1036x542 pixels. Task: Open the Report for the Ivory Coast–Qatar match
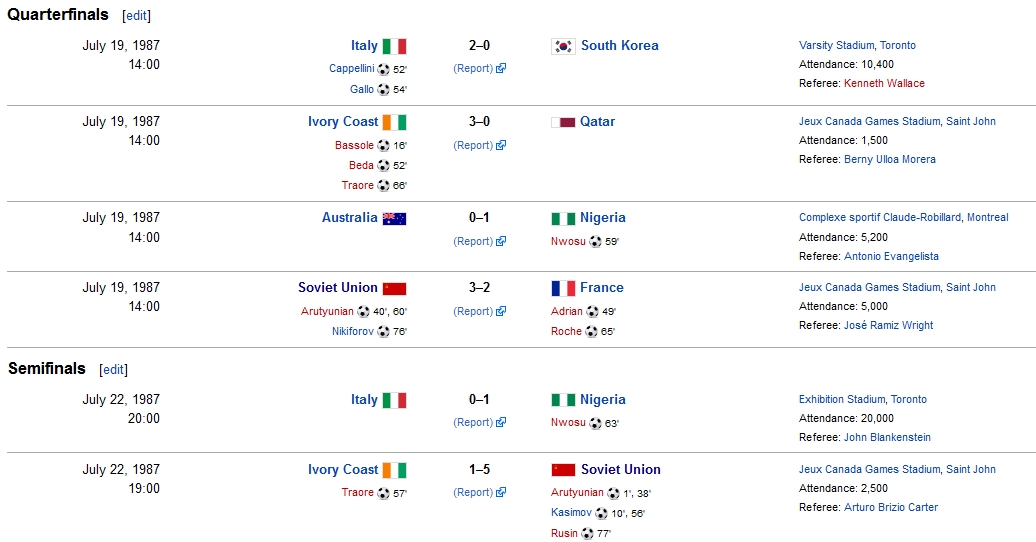coord(473,145)
